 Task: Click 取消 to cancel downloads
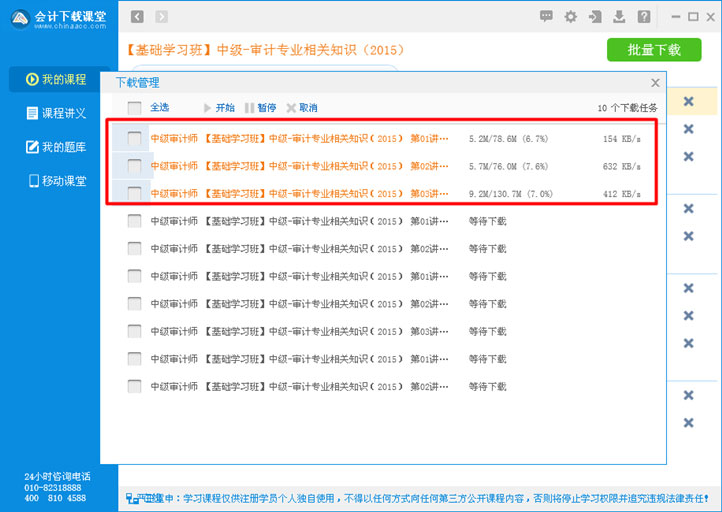(x=302, y=108)
